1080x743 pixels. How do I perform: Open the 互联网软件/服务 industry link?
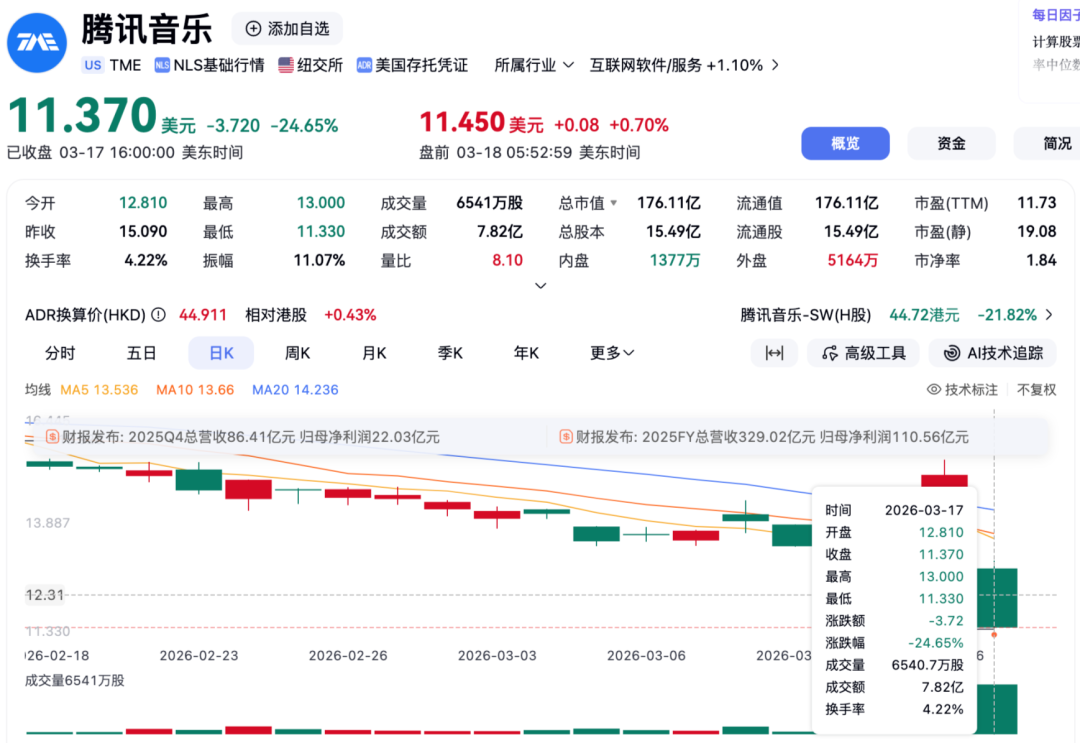point(675,65)
